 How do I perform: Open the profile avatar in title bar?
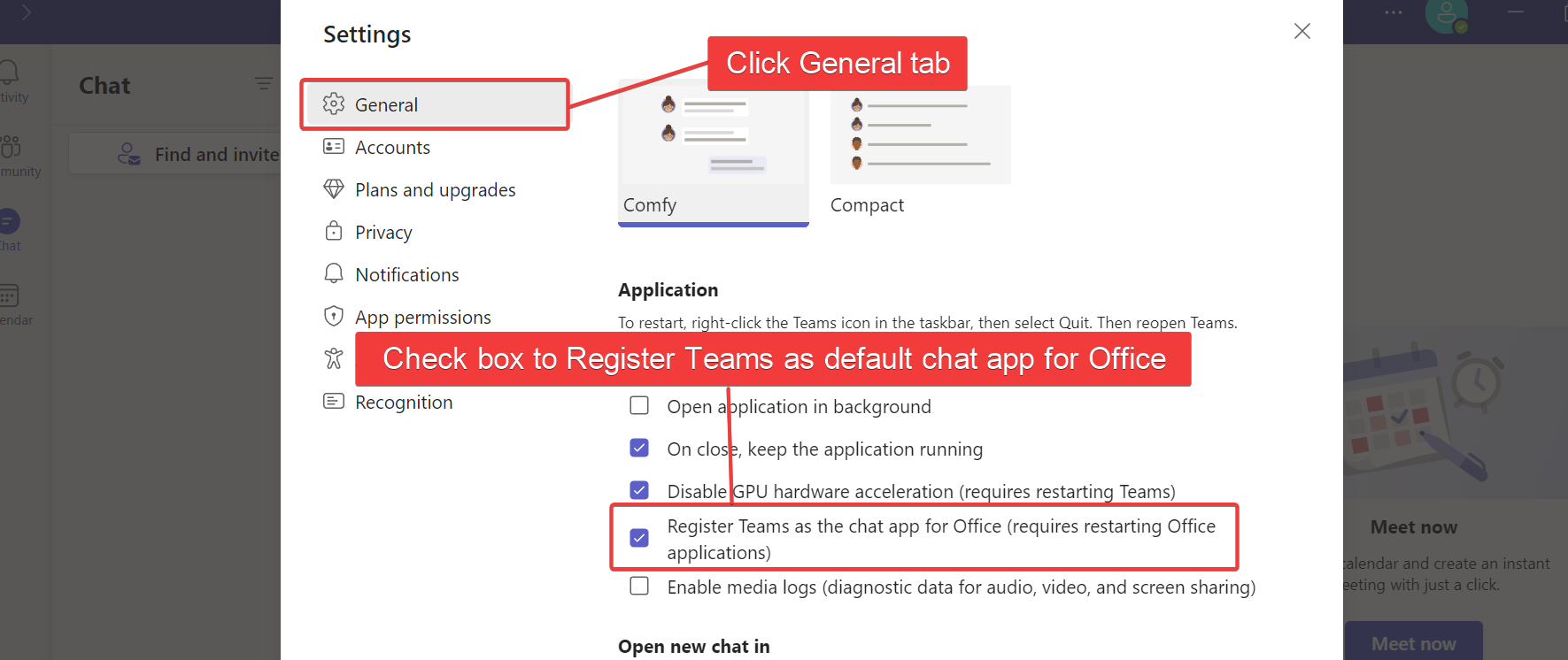coord(1447,15)
